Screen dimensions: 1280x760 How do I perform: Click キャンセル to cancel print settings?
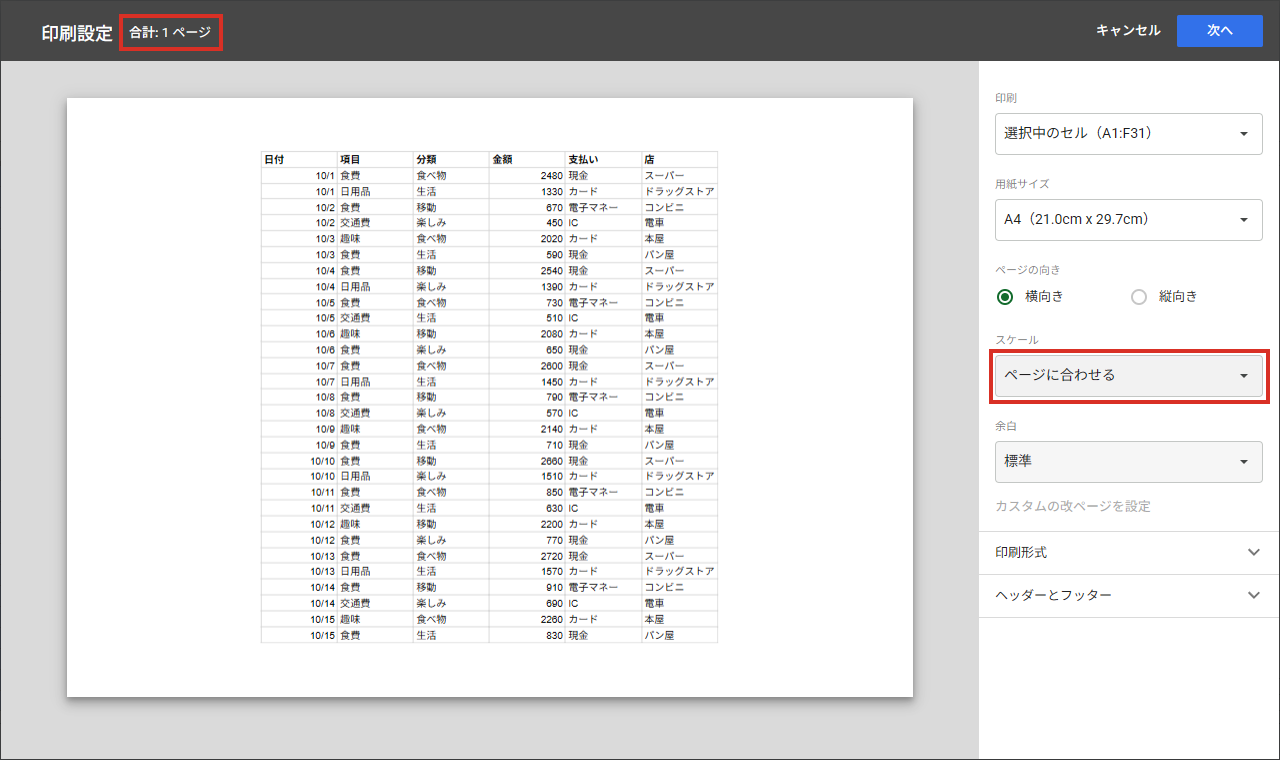tap(1128, 31)
